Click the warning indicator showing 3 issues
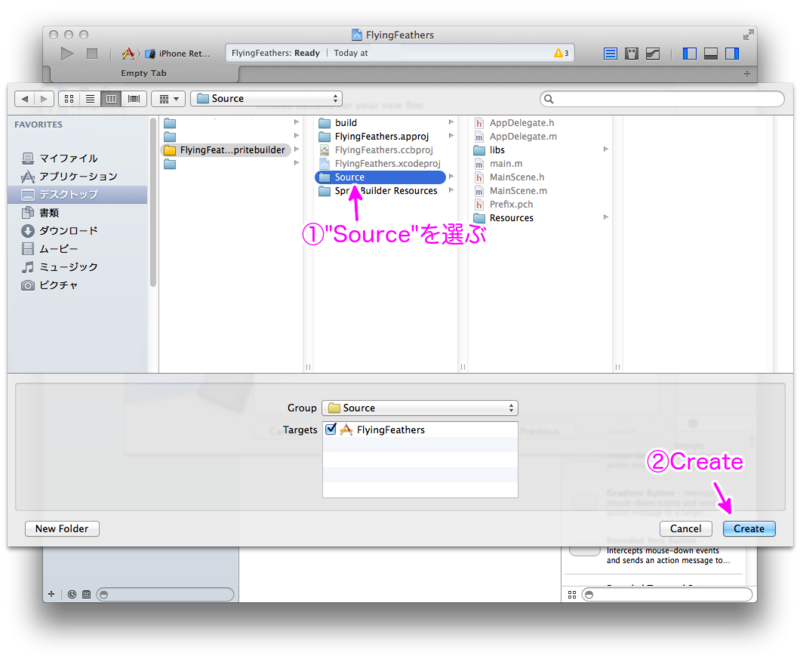The image size is (800, 662). (x=561, y=53)
